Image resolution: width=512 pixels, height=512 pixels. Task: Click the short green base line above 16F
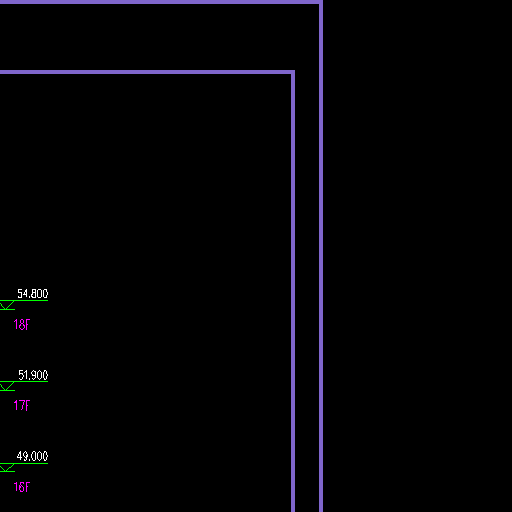click(7, 471)
